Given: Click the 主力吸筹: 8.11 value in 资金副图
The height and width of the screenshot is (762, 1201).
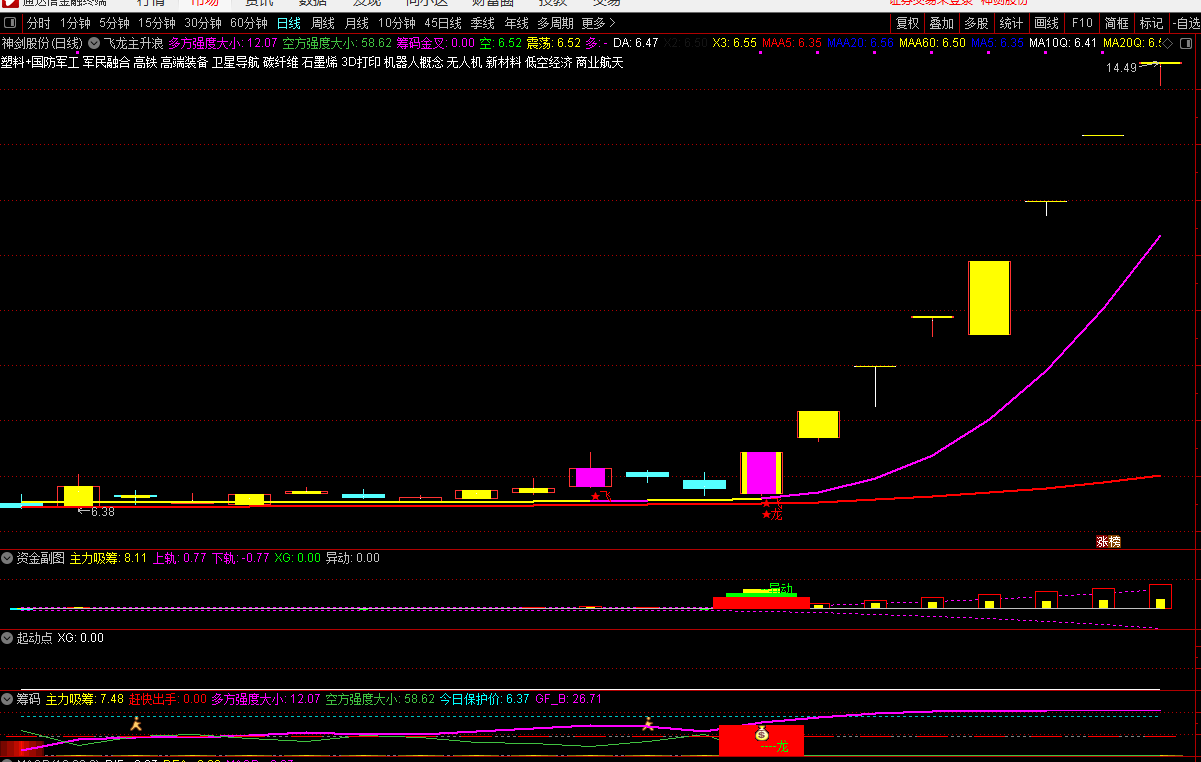Looking at the screenshot, I should tap(108, 558).
